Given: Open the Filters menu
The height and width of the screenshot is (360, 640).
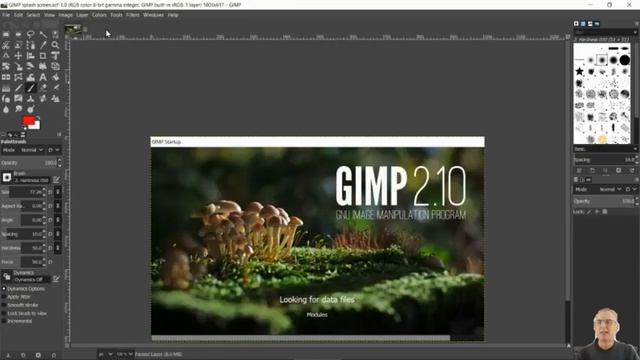Looking at the screenshot, I should coord(133,15).
